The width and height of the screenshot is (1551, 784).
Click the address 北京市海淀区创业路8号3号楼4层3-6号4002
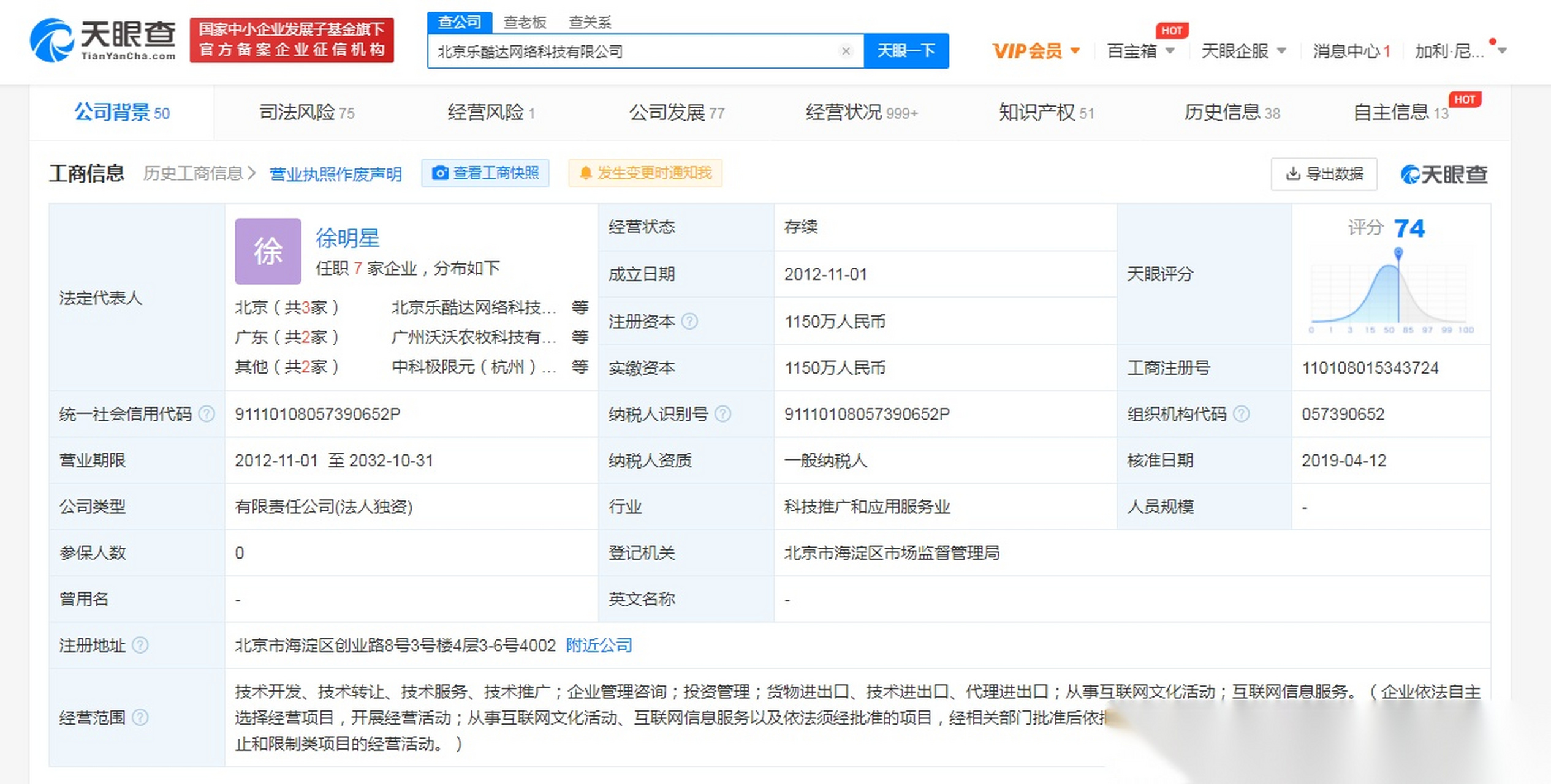(x=395, y=645)
